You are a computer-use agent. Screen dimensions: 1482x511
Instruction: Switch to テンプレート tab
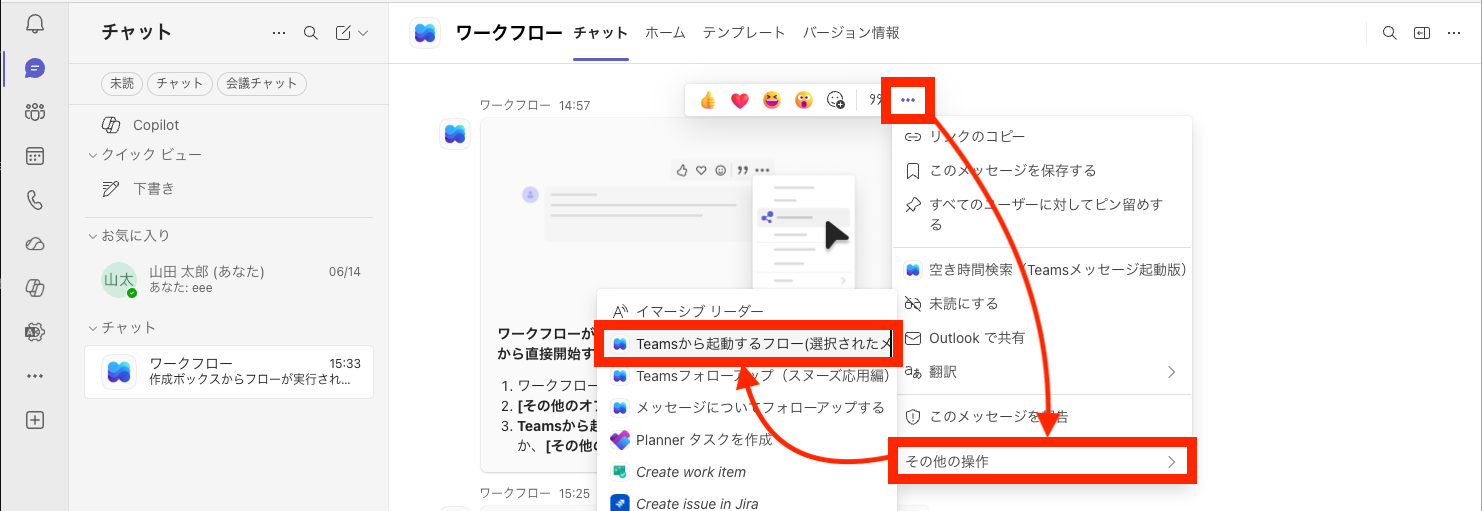click(744, 33)
